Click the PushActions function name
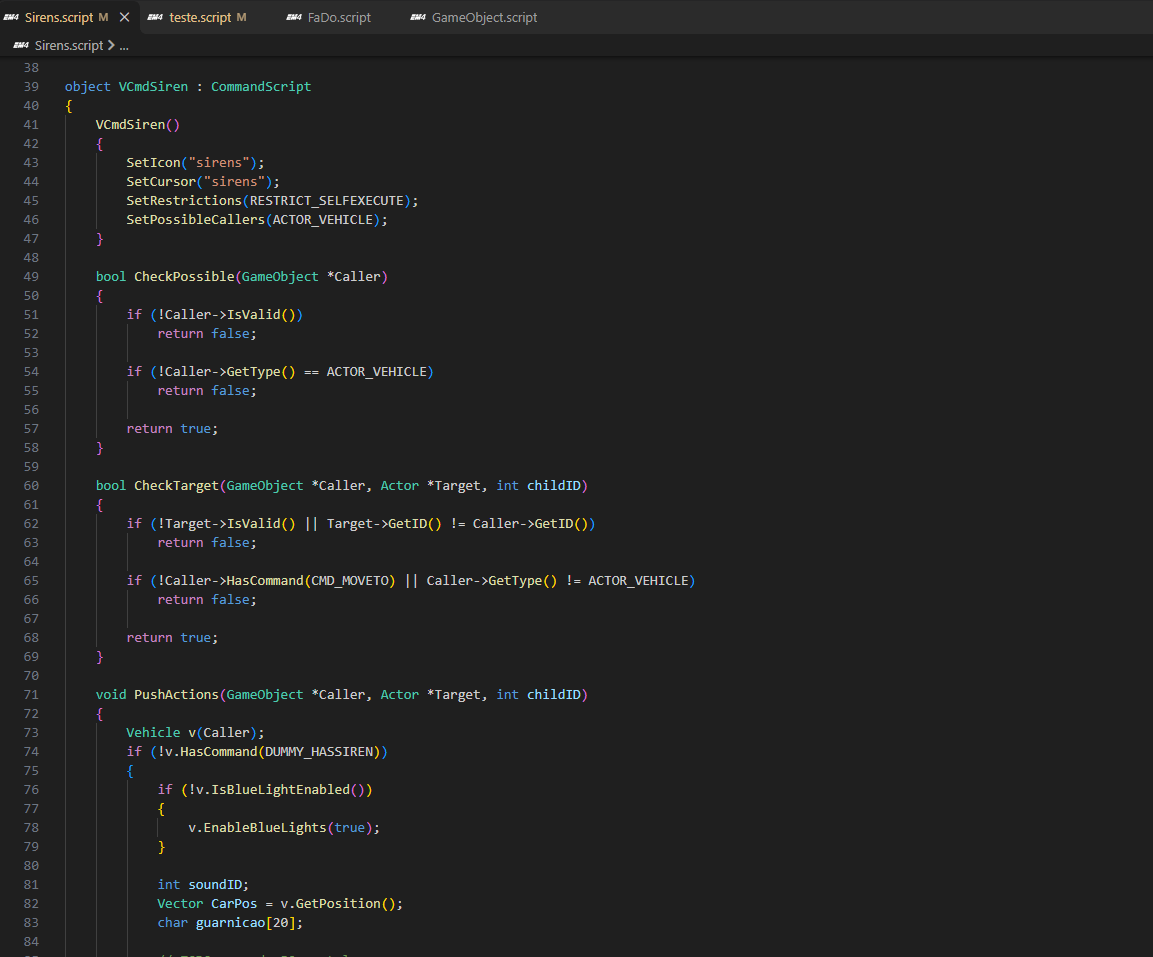 [176, 694]
